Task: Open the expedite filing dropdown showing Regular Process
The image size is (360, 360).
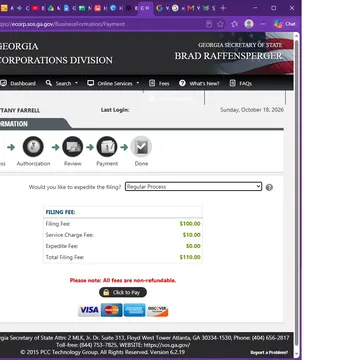Action: coord(194,187)
